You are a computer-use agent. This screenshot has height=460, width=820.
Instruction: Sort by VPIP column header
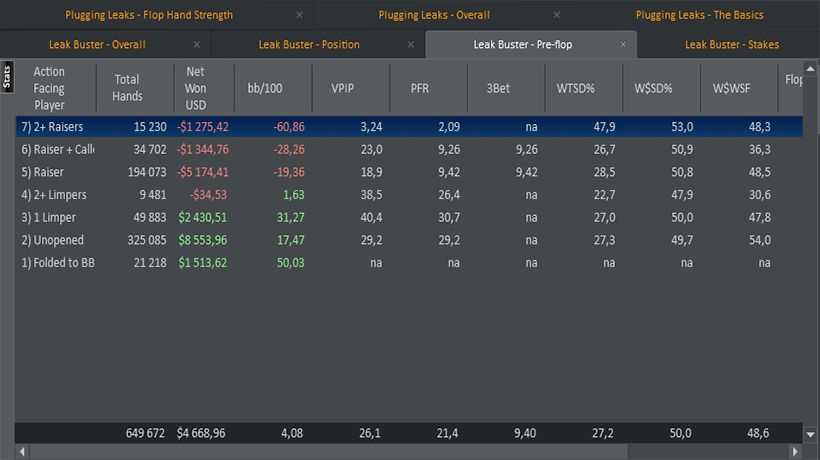(350, 88)
